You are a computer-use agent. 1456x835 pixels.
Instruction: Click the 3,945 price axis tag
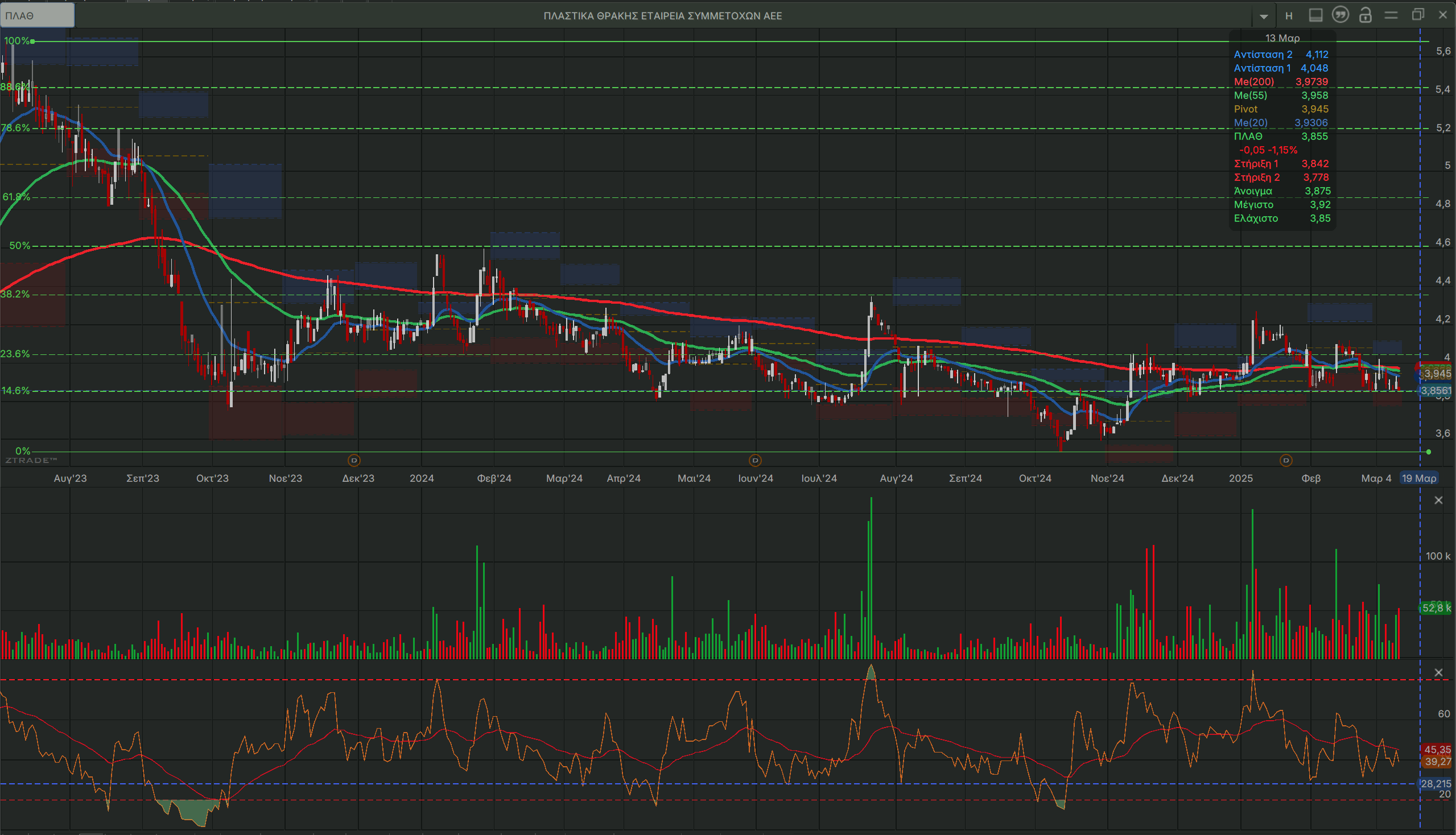[x=1438, y=374]
